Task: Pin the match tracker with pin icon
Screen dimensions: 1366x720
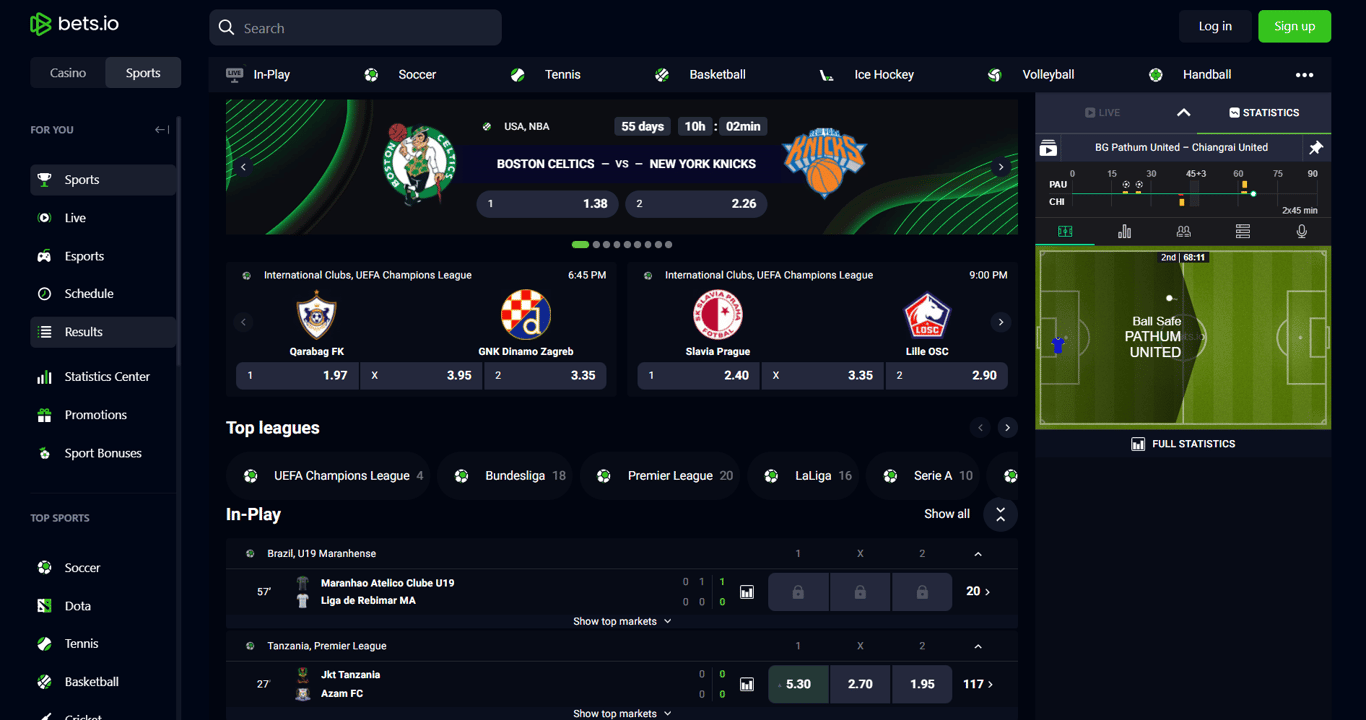Action: (1316, 148)
